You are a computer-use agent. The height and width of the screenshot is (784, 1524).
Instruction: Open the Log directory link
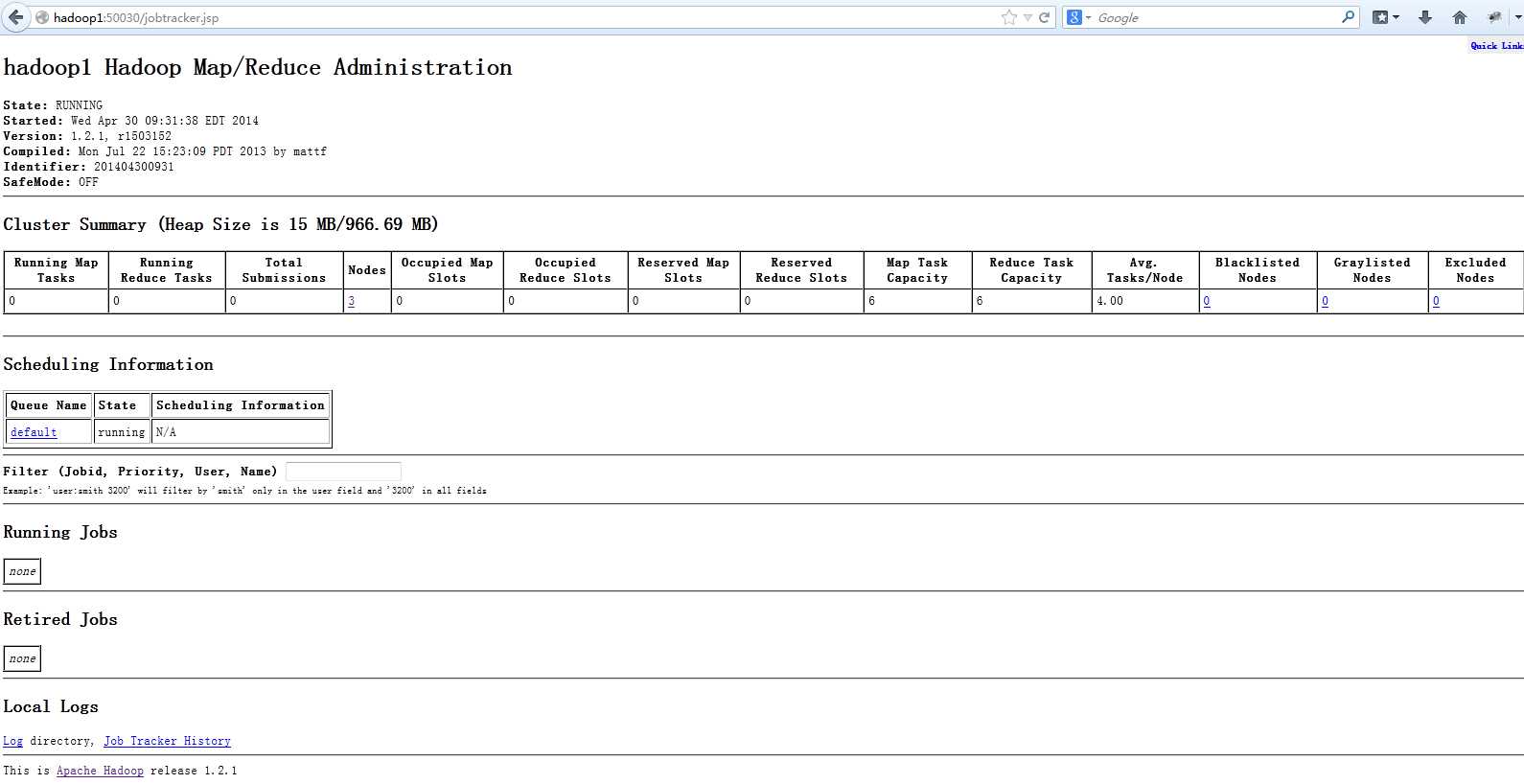[x=12, y=741]
